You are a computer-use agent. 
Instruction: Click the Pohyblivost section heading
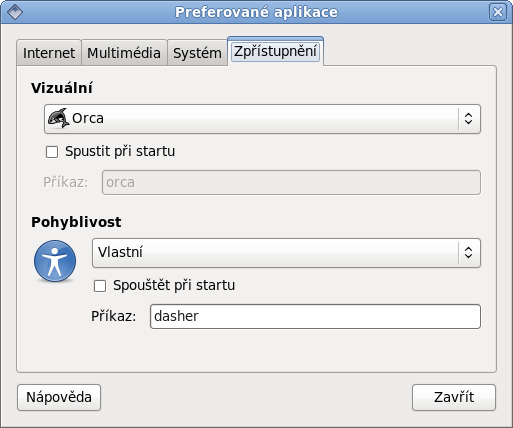point(76,222)
